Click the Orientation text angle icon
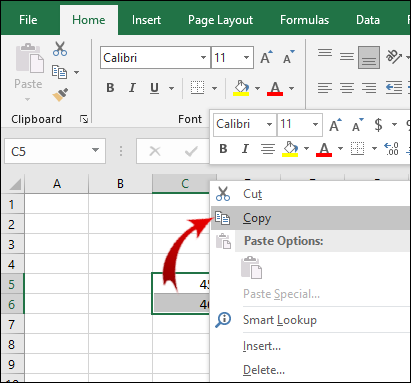Image resolution: width=411 pixels, height=383 pixels. coord(393,57)
